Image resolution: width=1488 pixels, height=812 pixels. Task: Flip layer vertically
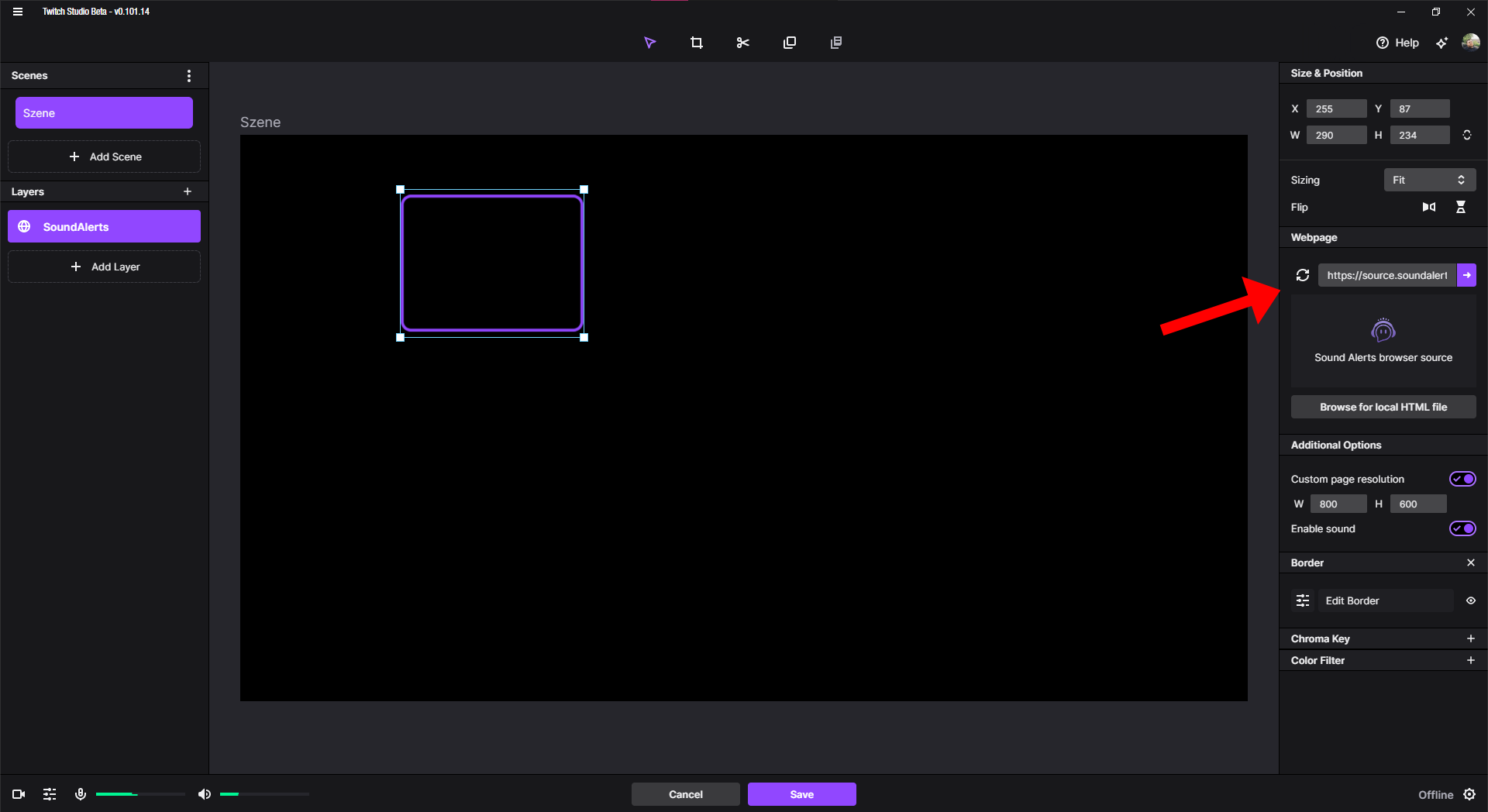[x=1461, y=207]
